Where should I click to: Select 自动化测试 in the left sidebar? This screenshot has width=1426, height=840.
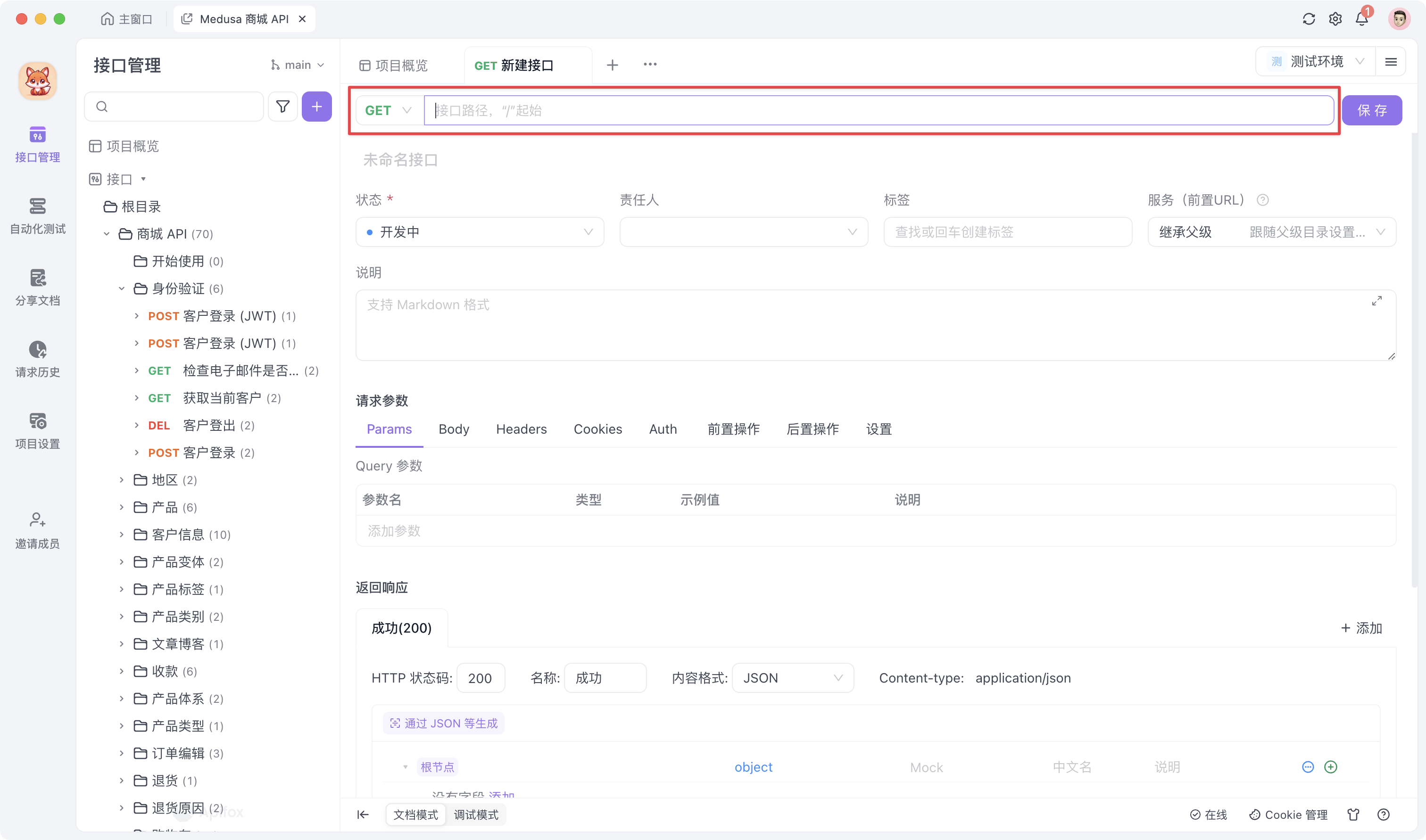point(37,215)
